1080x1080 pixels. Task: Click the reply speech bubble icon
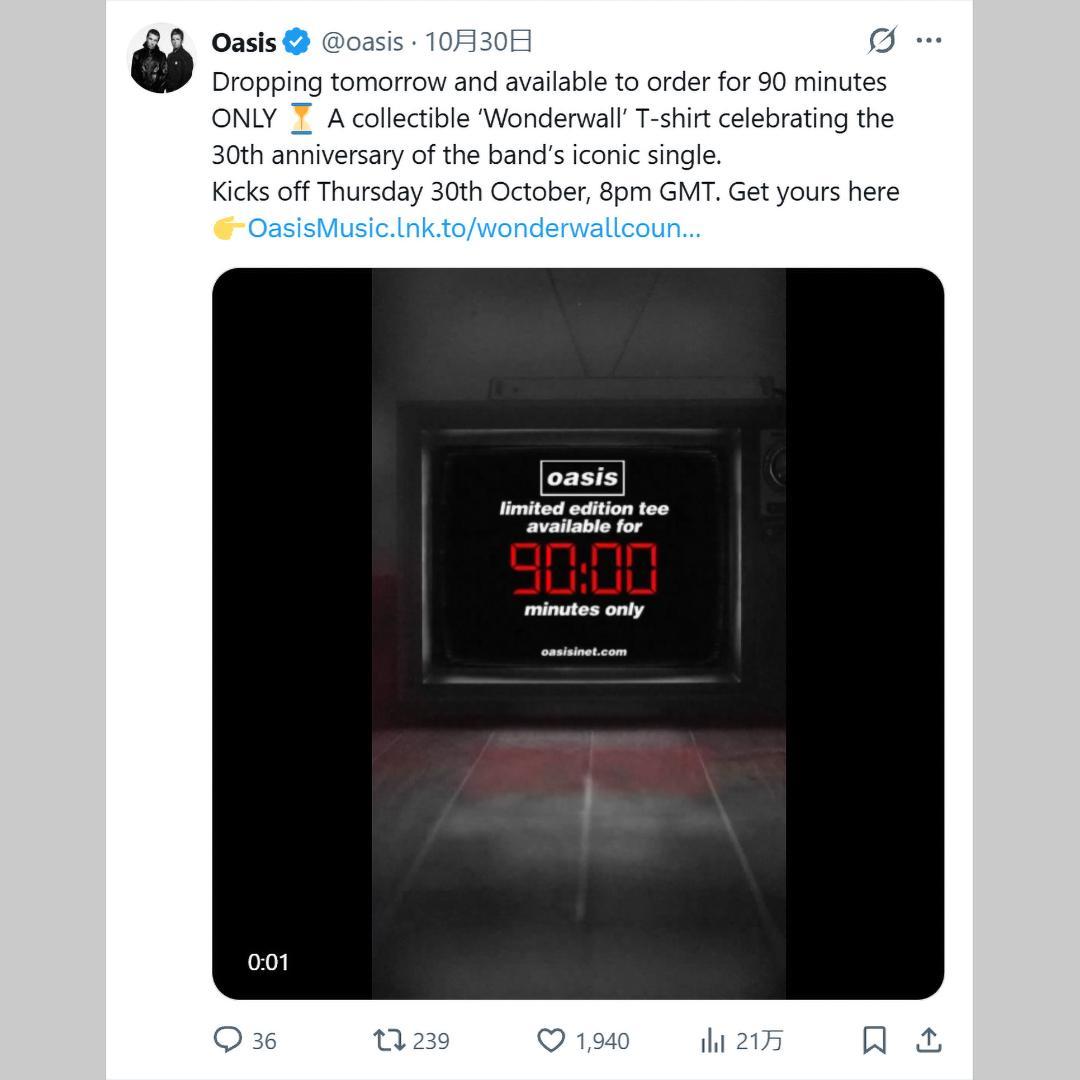[x=228, y=1040]
